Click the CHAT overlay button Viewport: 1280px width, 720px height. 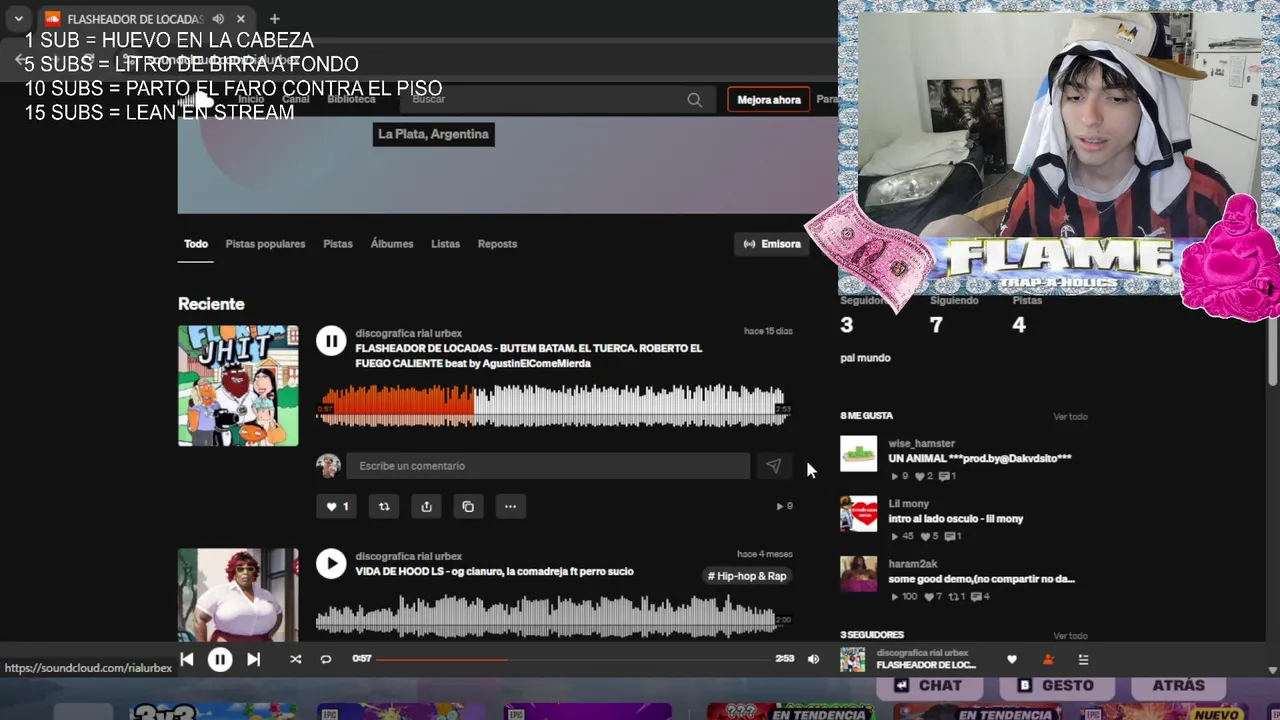pos(928,686)
